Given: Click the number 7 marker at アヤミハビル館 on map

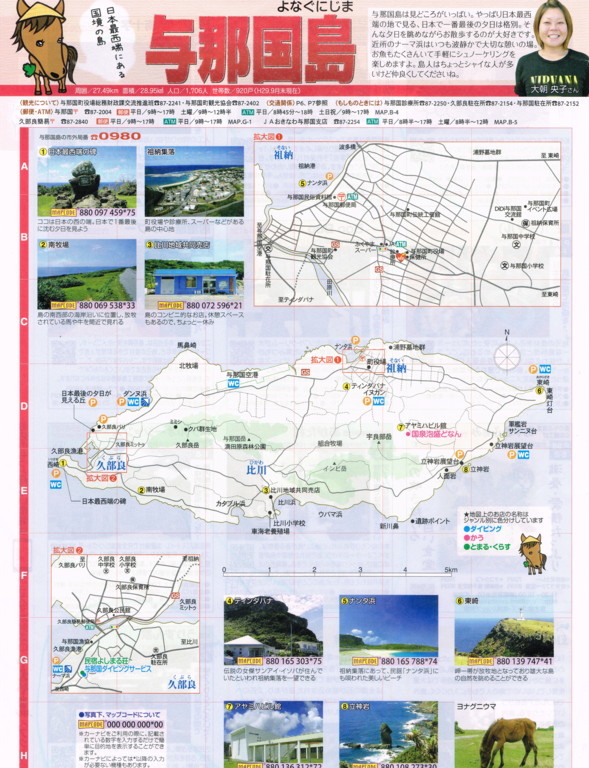Looking at the screenshot, I should (401, 427).
